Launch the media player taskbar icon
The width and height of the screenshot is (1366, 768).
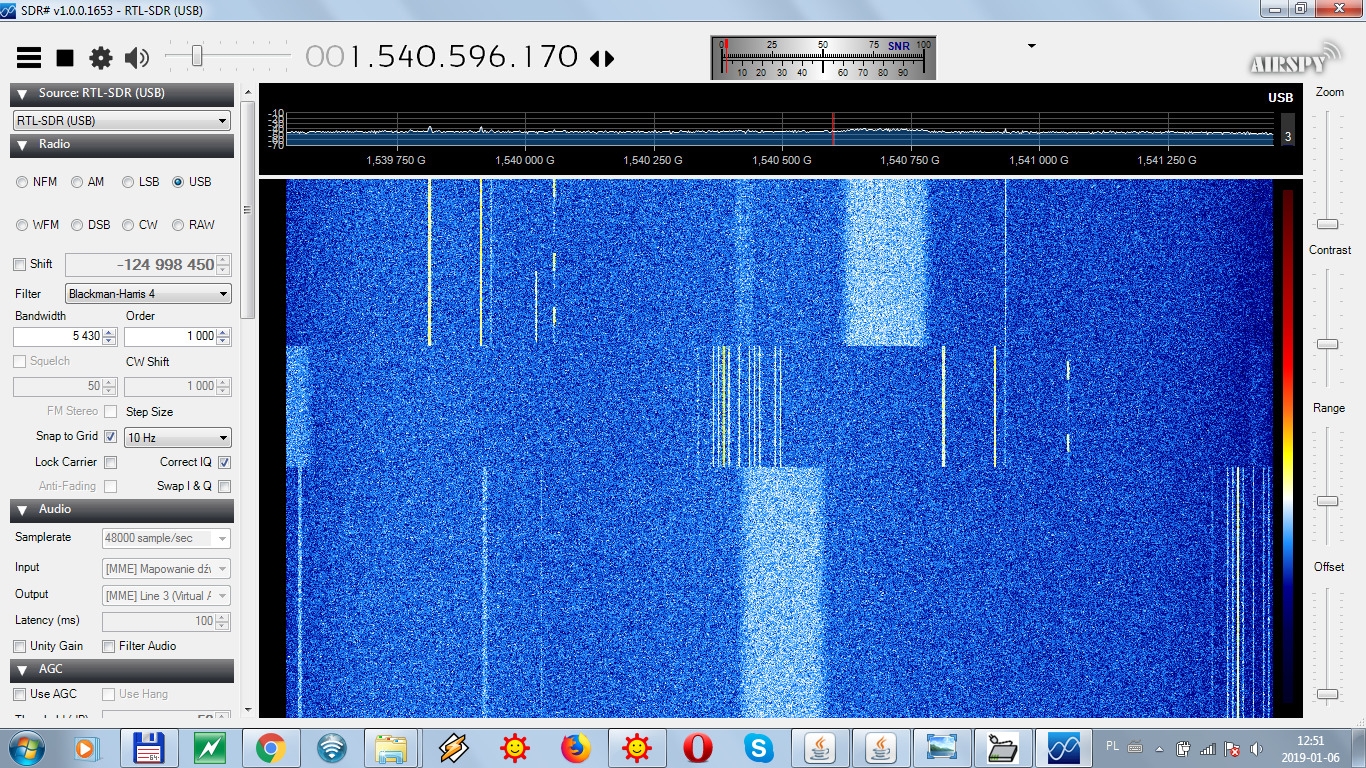pyautogui.click(x=88, y=747)
